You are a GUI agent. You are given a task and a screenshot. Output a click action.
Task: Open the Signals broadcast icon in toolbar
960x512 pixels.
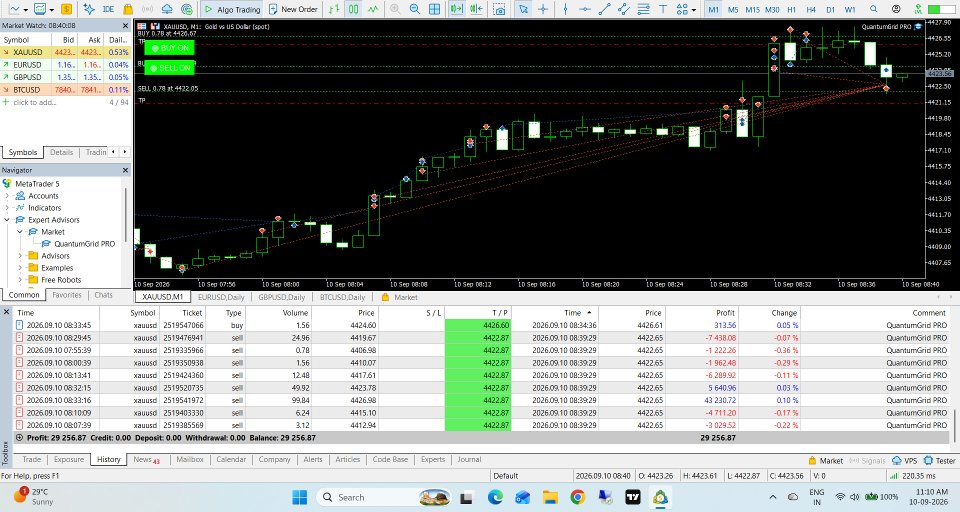click(148, 9)
